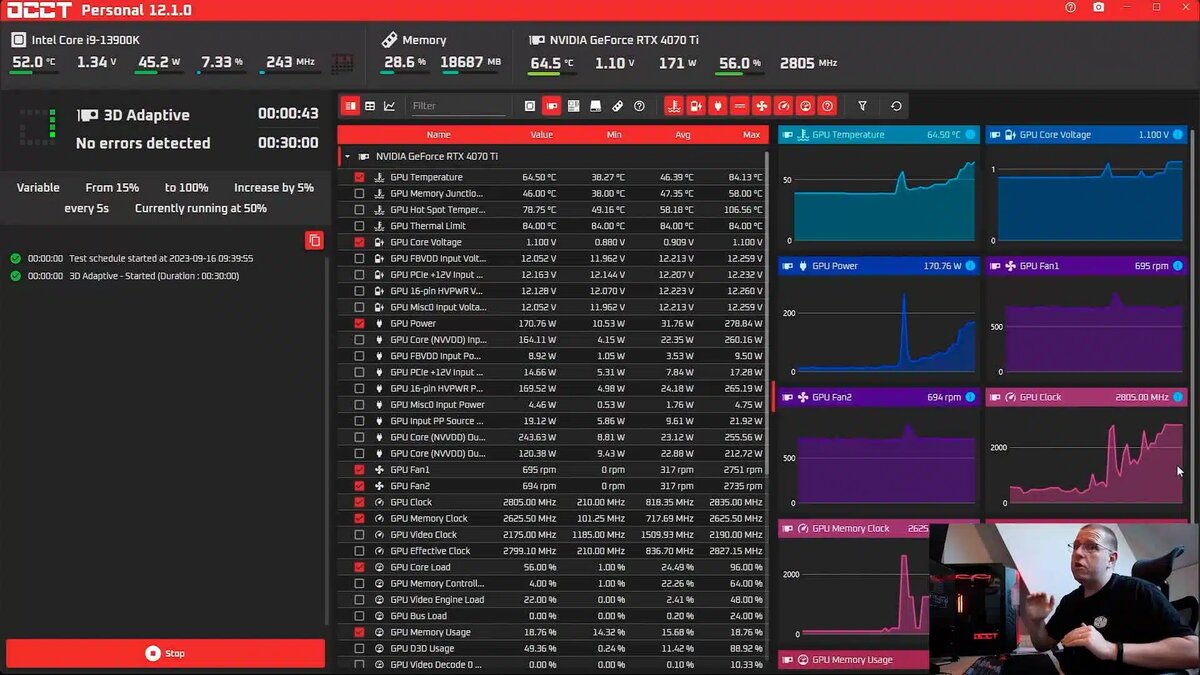
Task: Copy the test log with red copy icon
Action: pos(315,240)
